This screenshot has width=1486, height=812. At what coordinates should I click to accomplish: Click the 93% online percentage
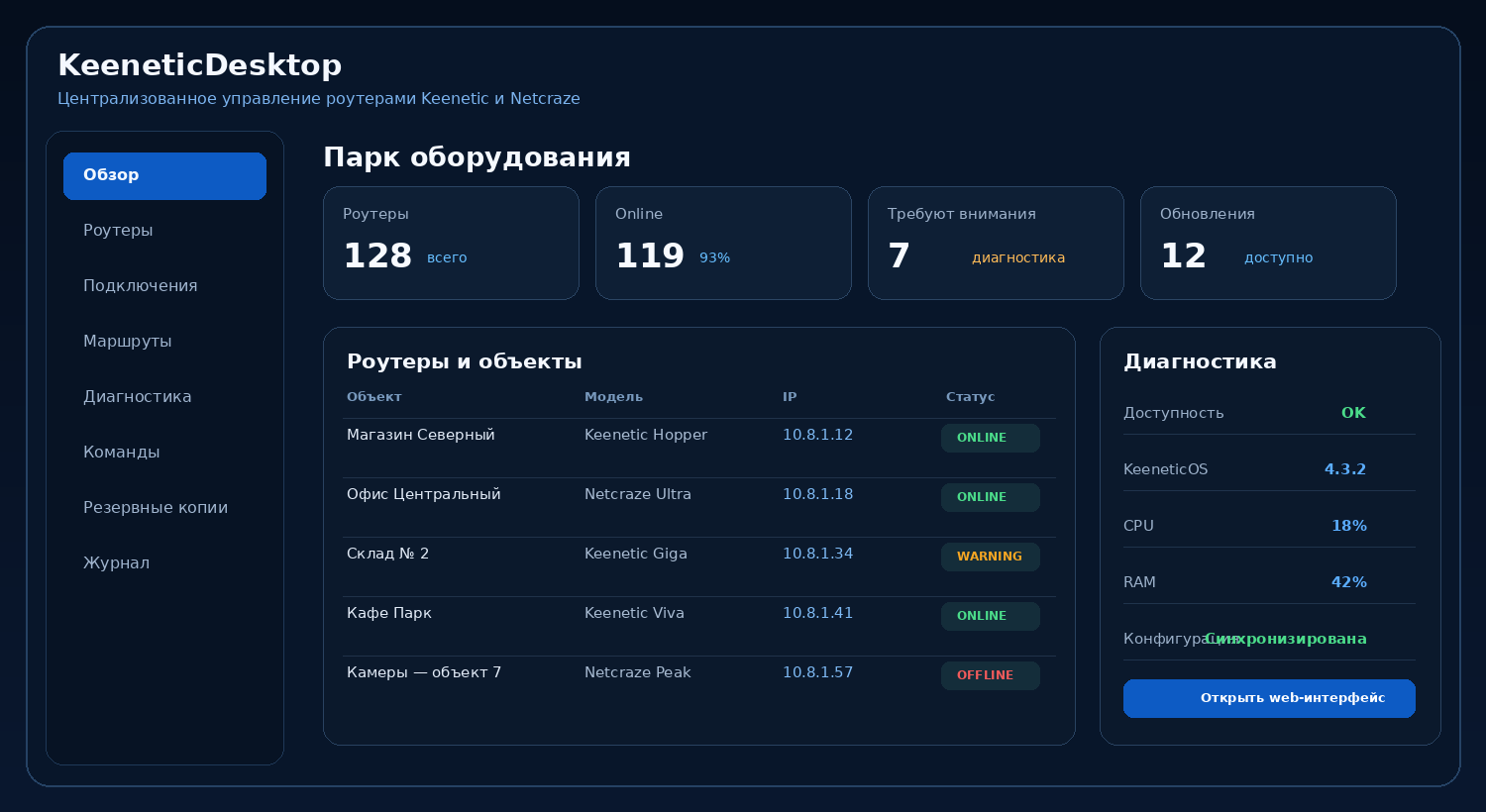[x=714, y=257]
